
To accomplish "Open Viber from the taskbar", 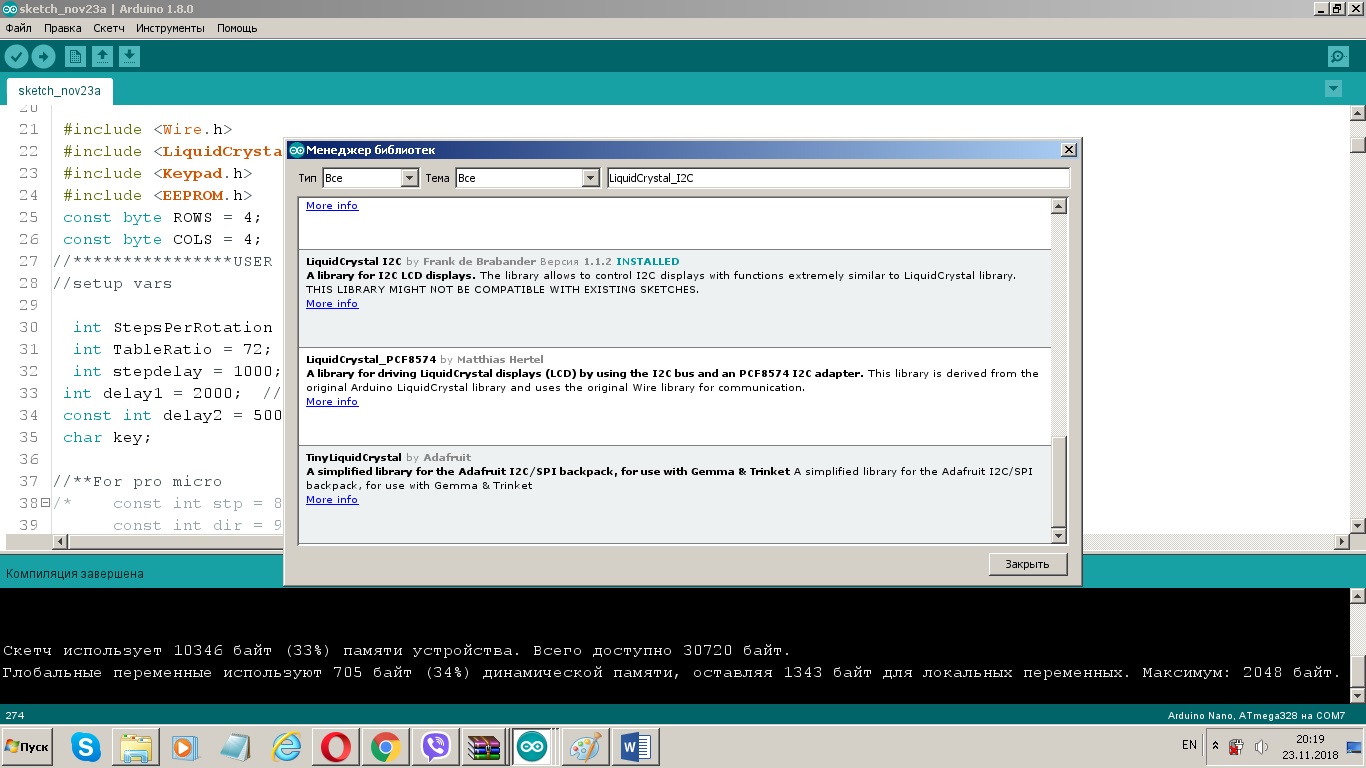I will pos(435,747).
